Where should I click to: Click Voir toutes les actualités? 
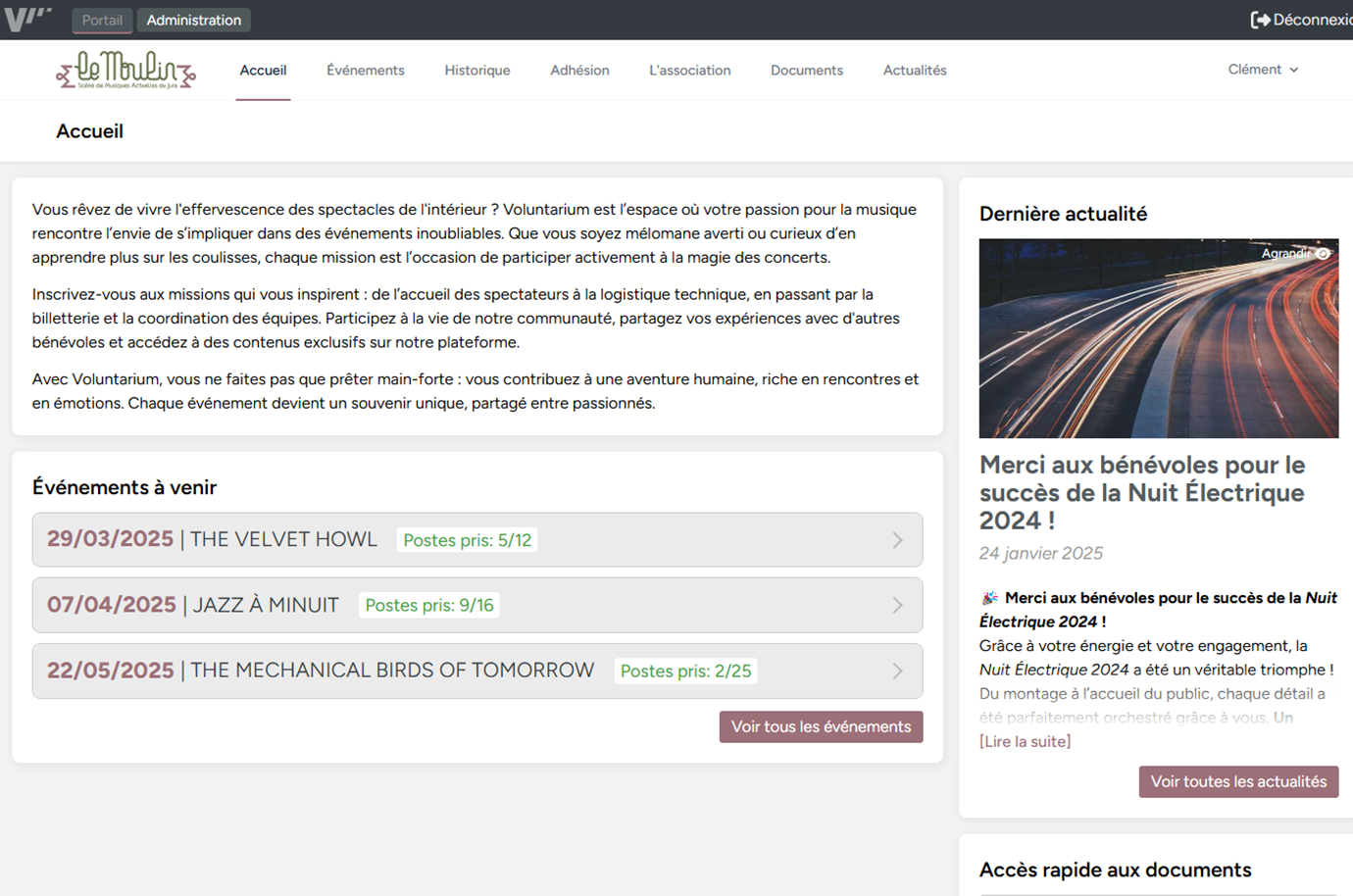pos(1238,781)
